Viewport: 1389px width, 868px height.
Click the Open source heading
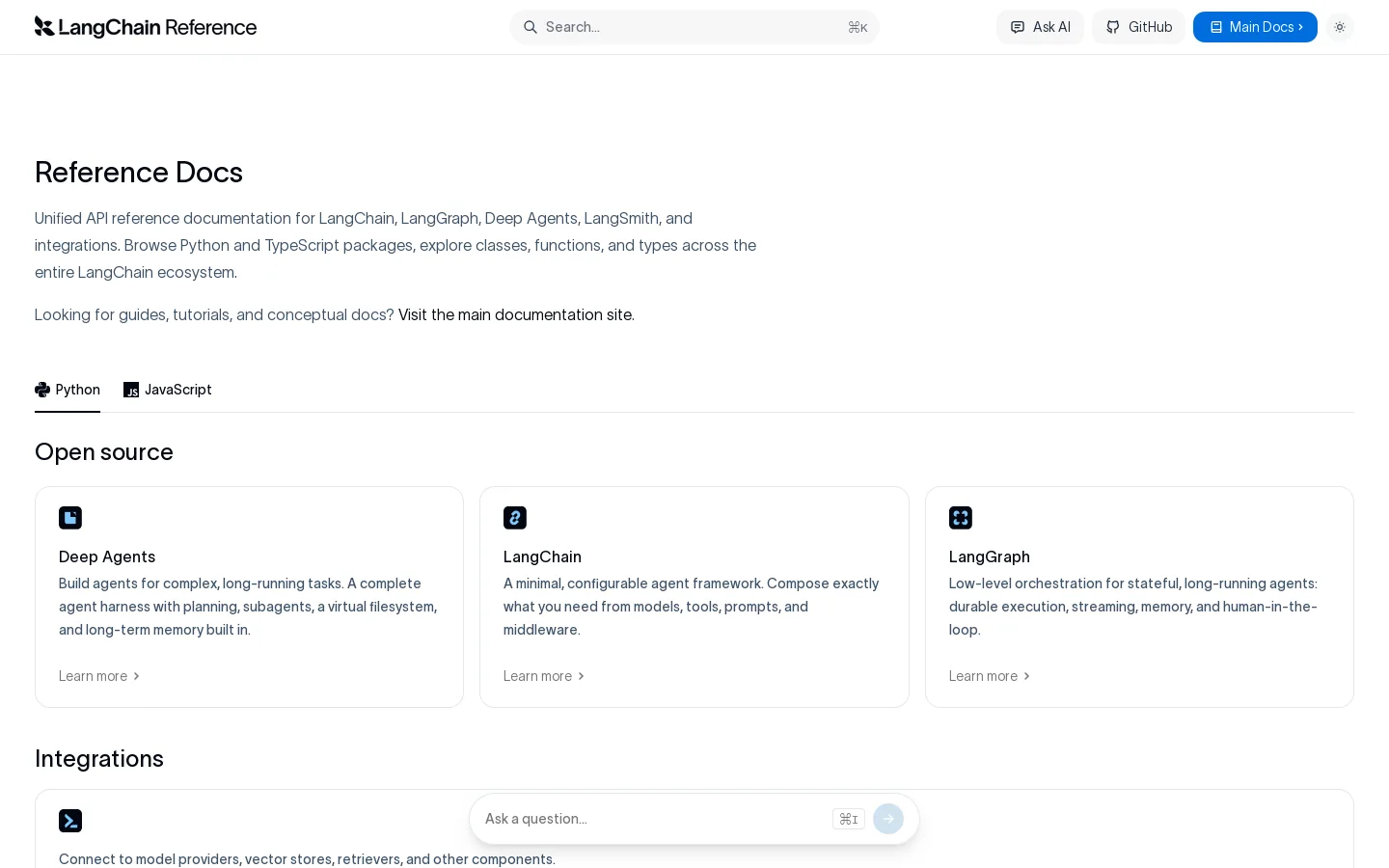(104, 452)
